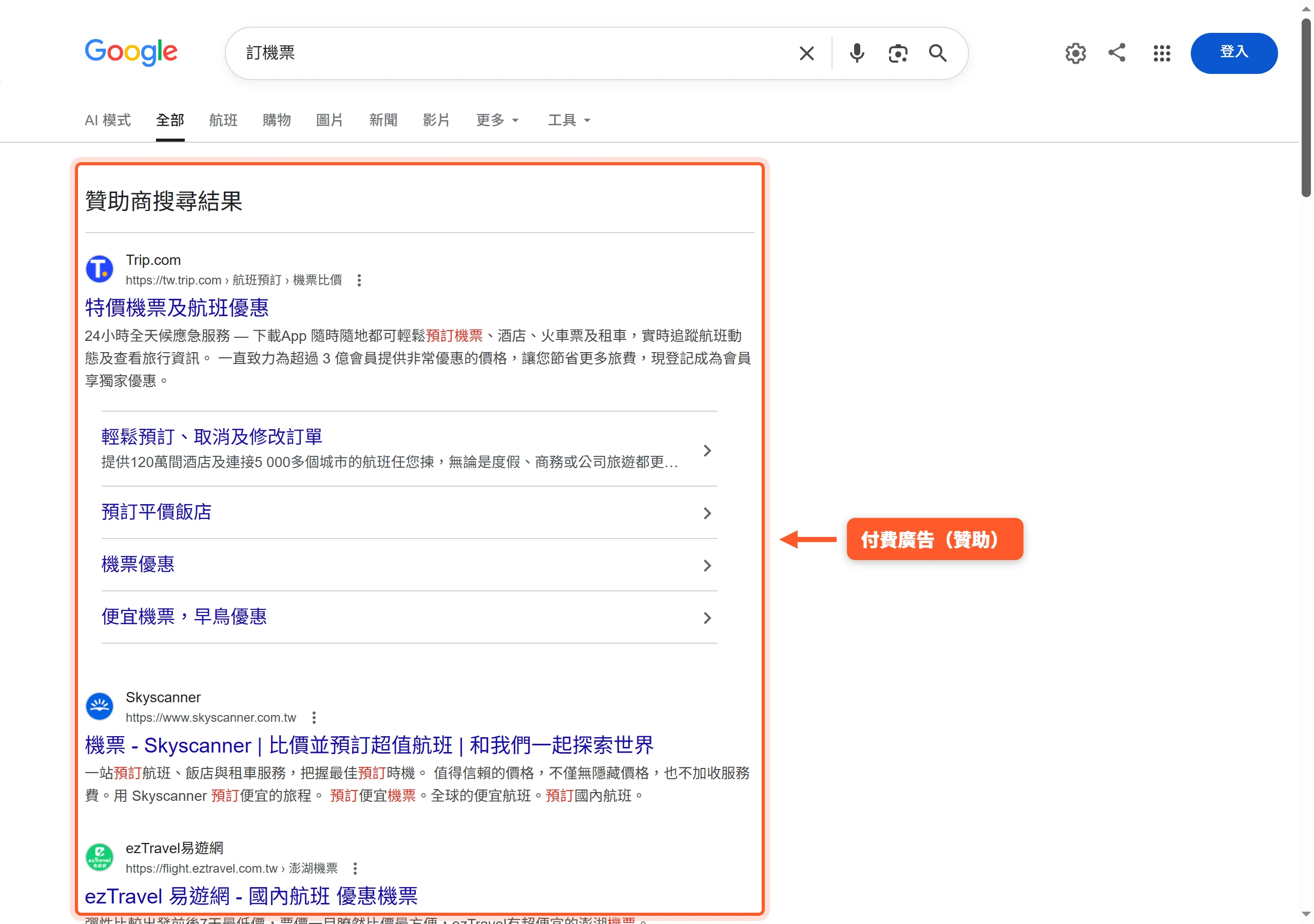This screenshot has height=924, width=1314.
Task: Open Skyscanner 機票 result title link
Action: [369, 745]
